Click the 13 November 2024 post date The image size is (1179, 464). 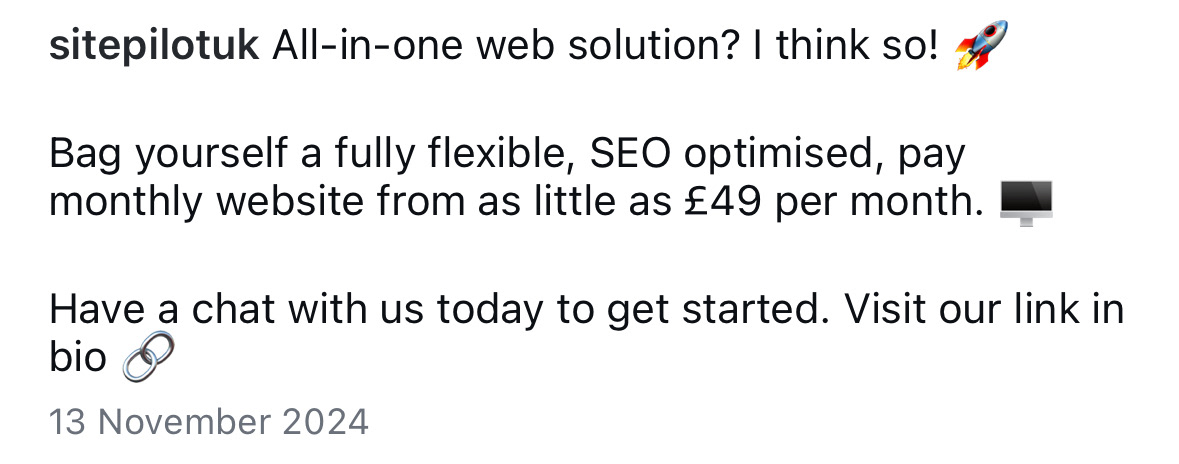209,421
